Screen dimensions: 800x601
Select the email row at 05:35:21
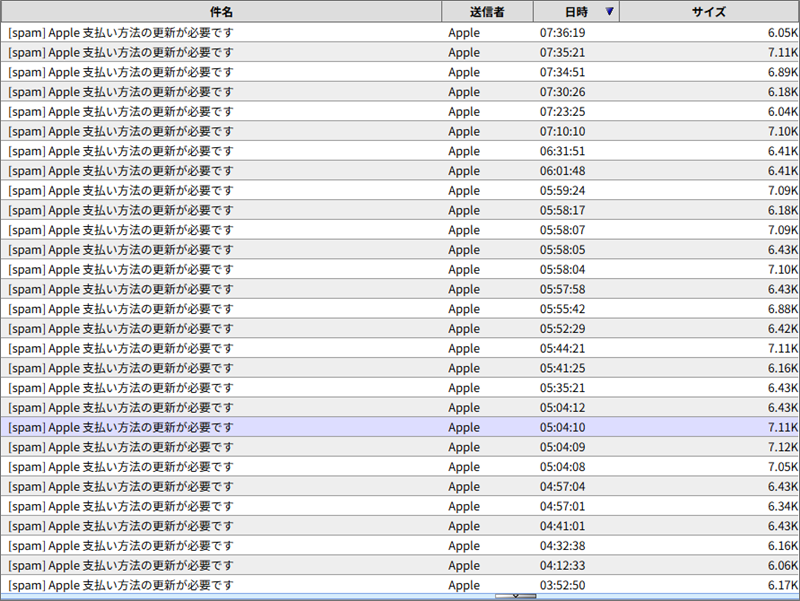point(400,388)
